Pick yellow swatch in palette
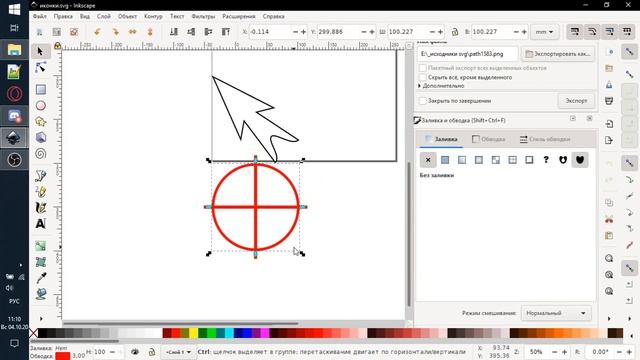The width and height of the screenshot is (640, 360). pyautogui.click(x=193, y=333)
